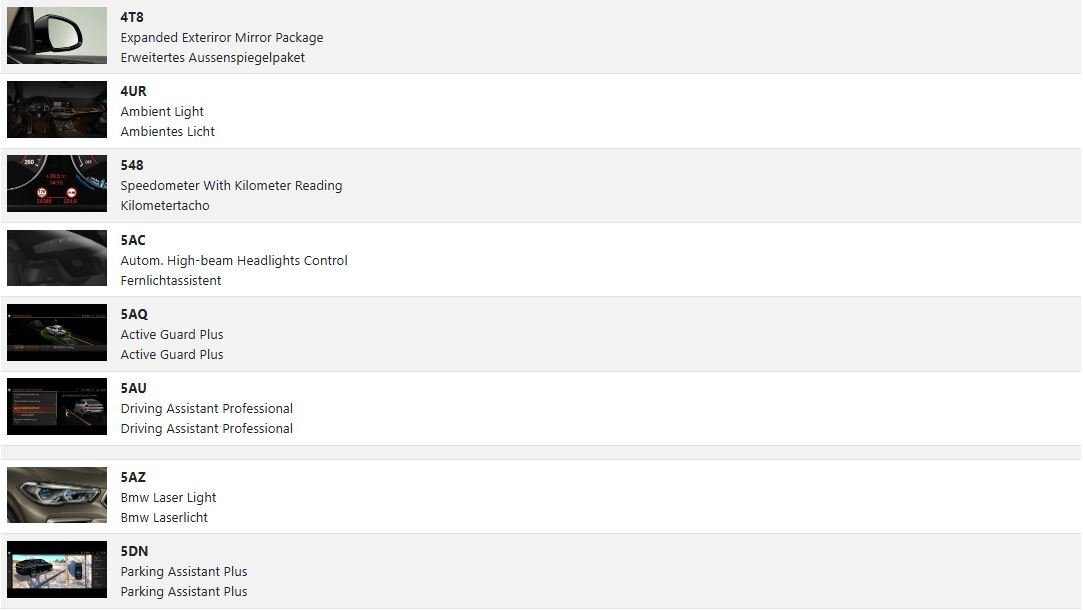The height and width of the screenshot is (610, 1083).
Task: Select option code 5DN
Action: (134, 551)
